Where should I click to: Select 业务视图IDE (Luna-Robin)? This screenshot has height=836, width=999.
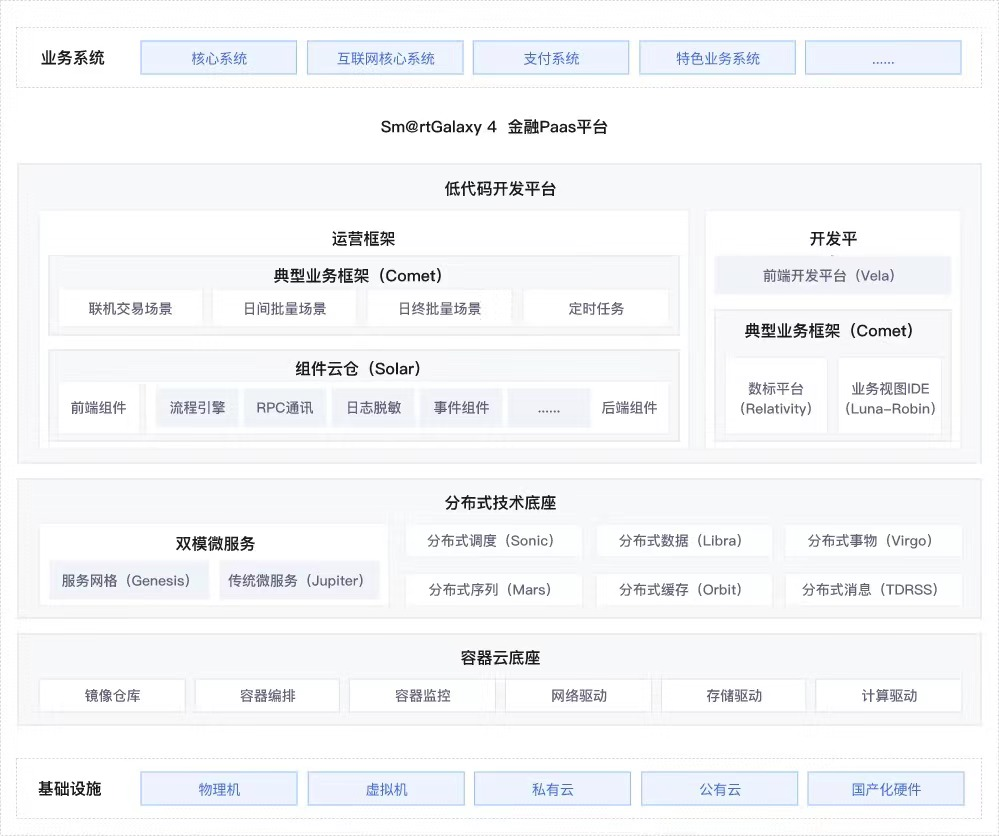889,399
